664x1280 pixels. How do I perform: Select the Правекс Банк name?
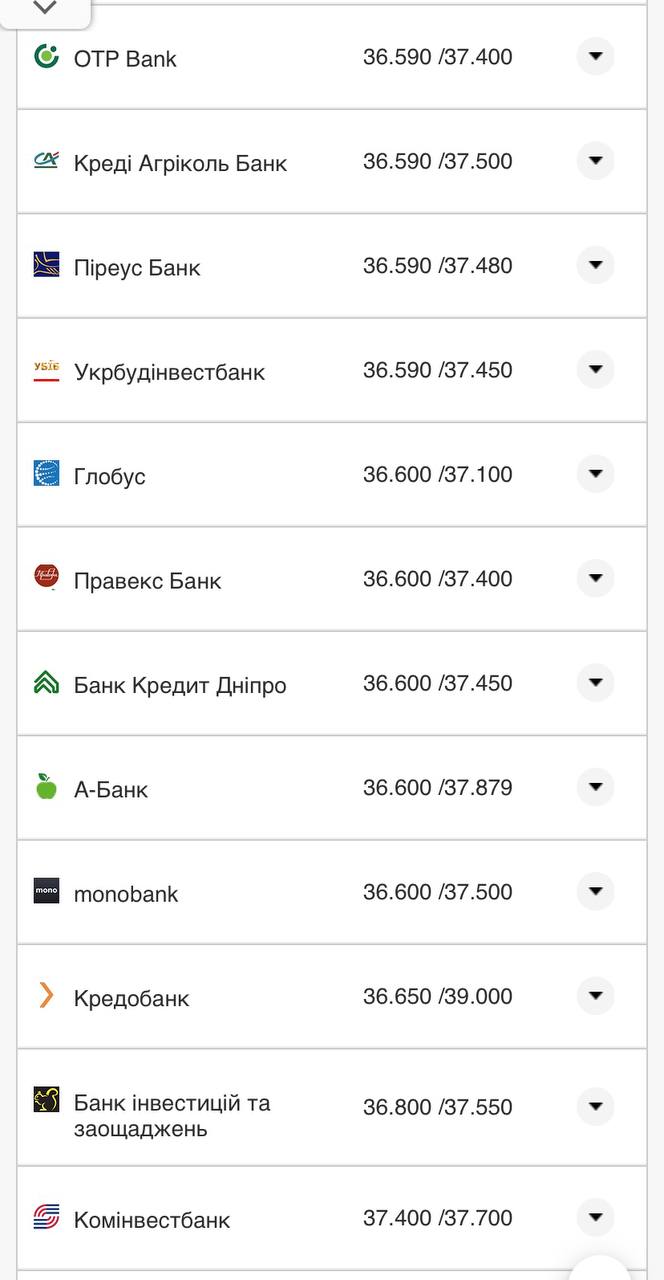147,581
